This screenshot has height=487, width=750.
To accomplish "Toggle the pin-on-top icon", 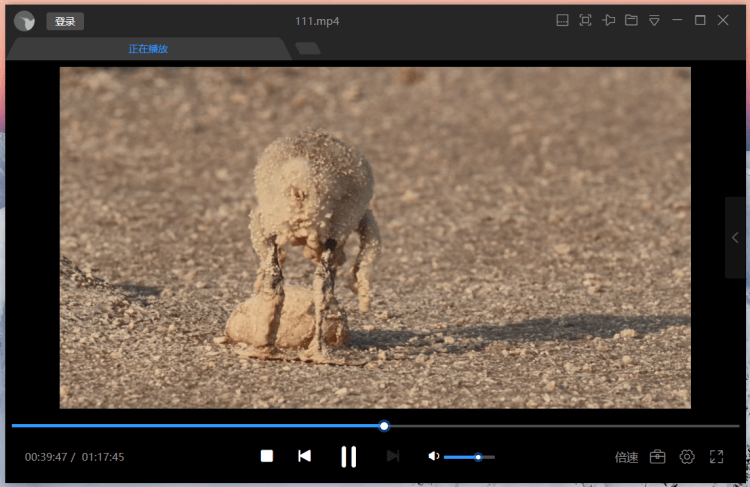I will tap(608, 20).
